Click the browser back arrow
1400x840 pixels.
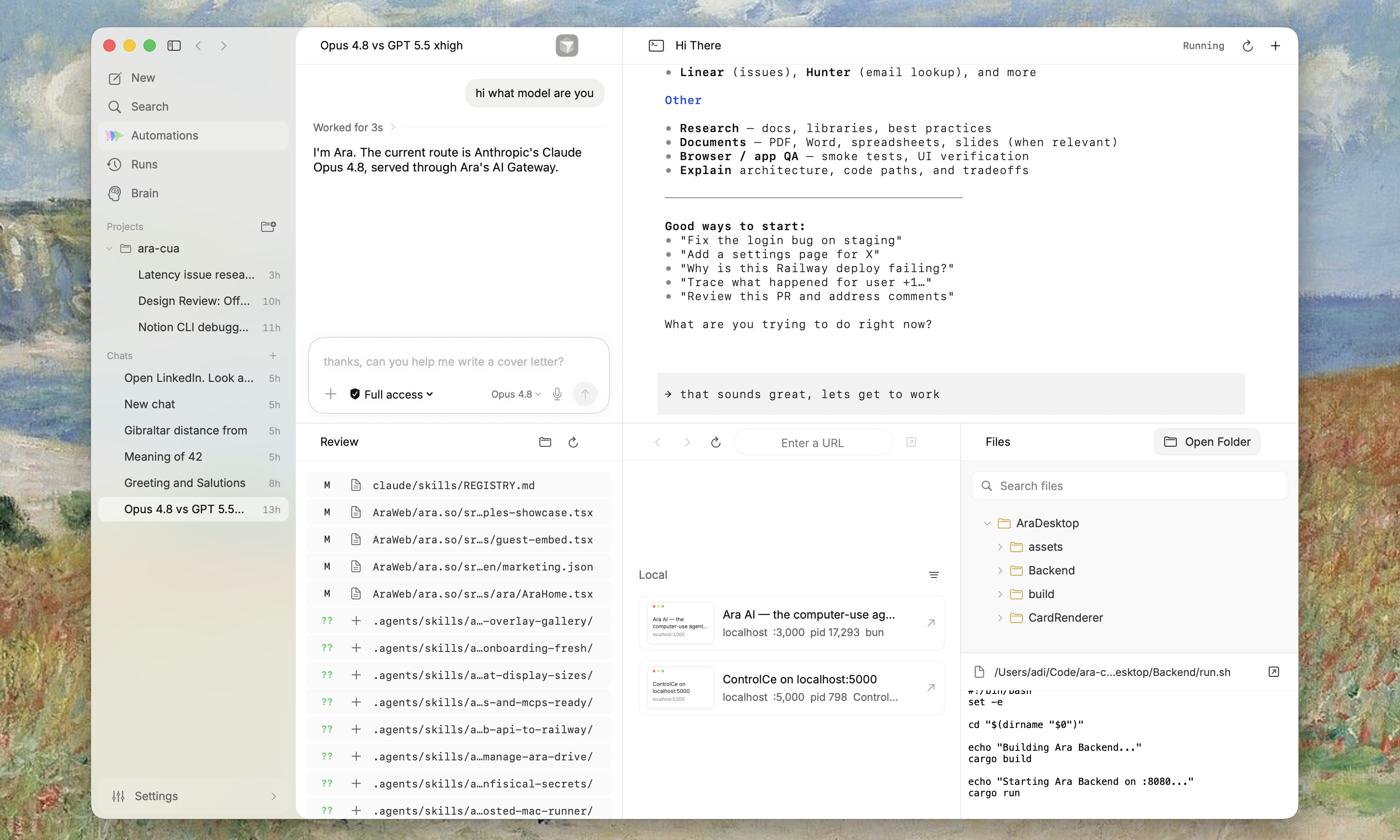click(657, 442)
